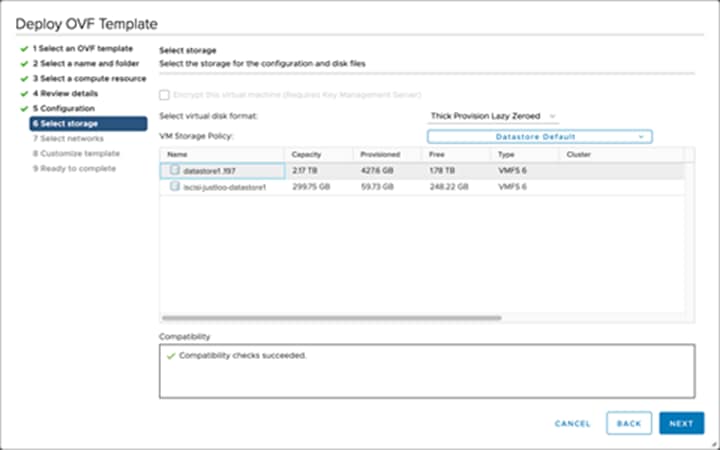Click the 2.17 TB capacity cell
The height and width of the screenshot is (450, 720).
(305, 170)
